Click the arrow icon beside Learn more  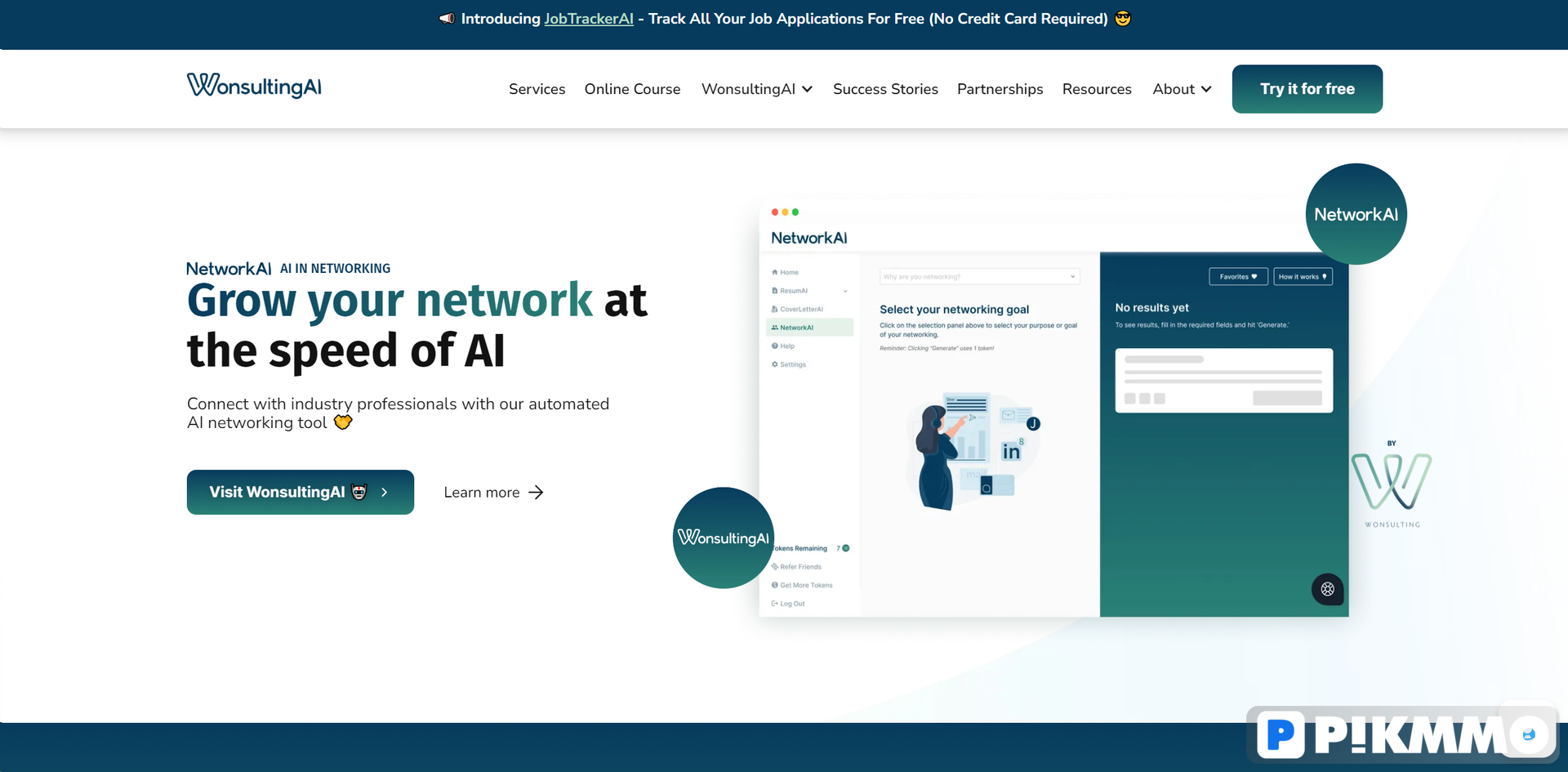coord(536,492)
